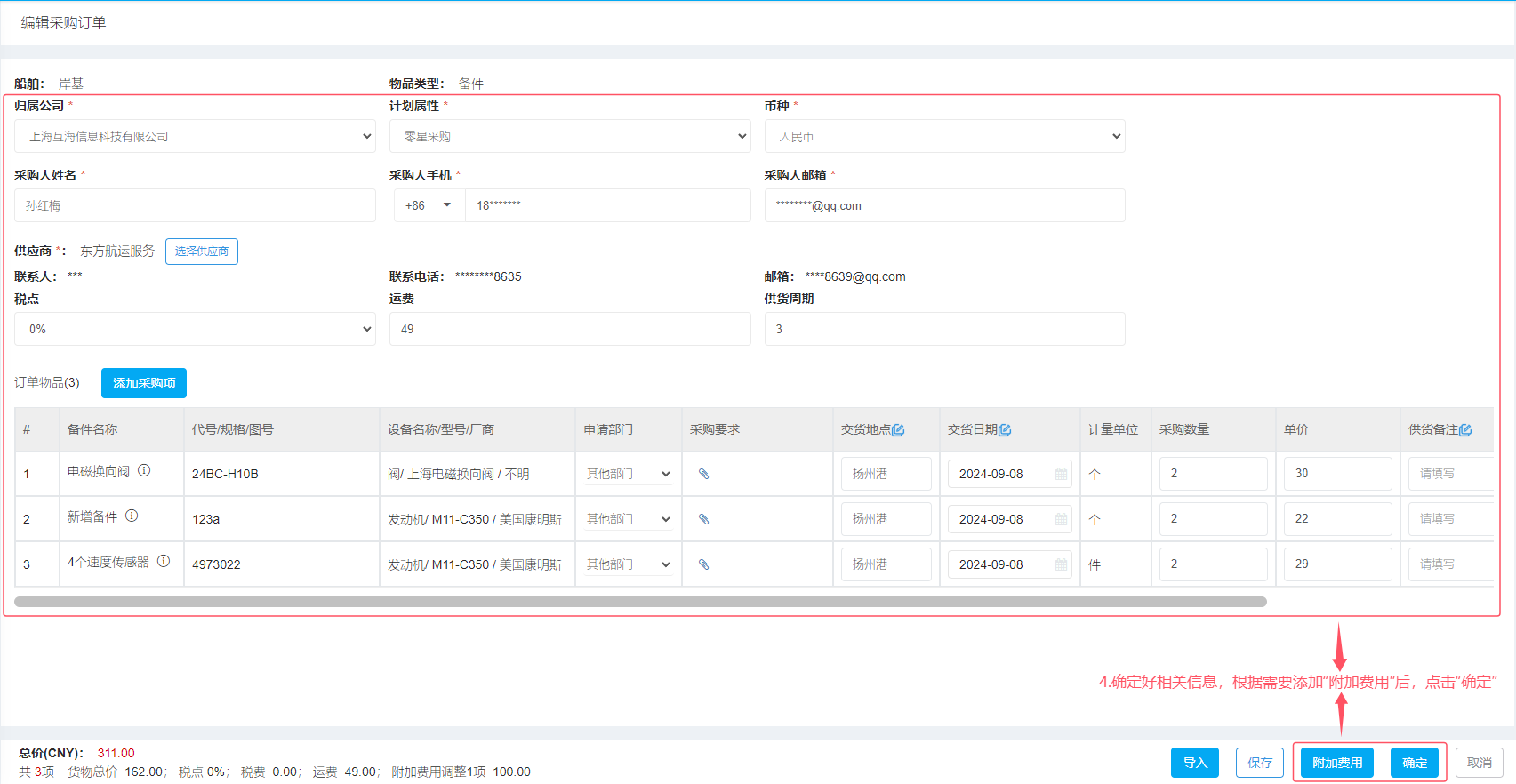Open the 计划属性 dropdown showing 零星采购
This screenshot has height=784, width=1516.
(x=570, y=136)
